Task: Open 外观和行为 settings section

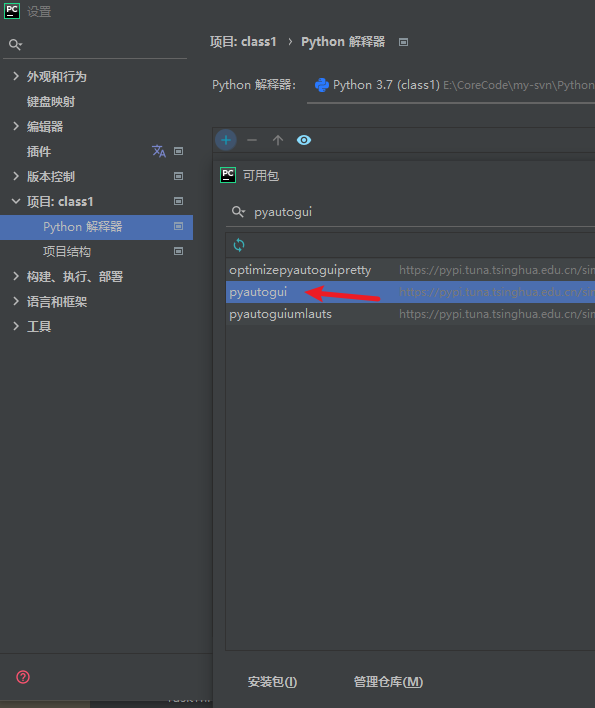Action: (x=56, y=76)
